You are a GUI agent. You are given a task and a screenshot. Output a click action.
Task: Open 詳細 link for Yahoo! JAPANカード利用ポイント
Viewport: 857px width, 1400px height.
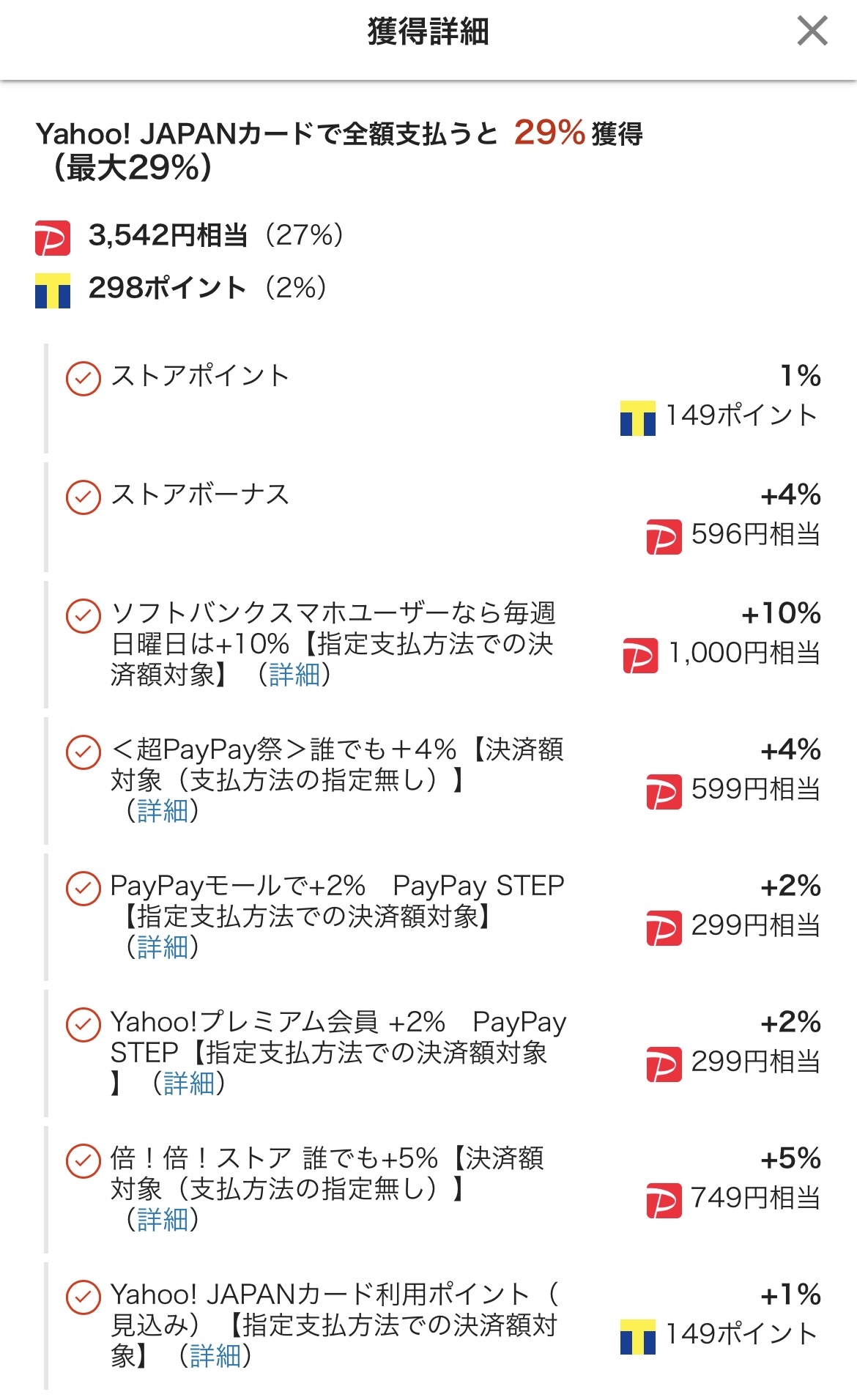215,1356
